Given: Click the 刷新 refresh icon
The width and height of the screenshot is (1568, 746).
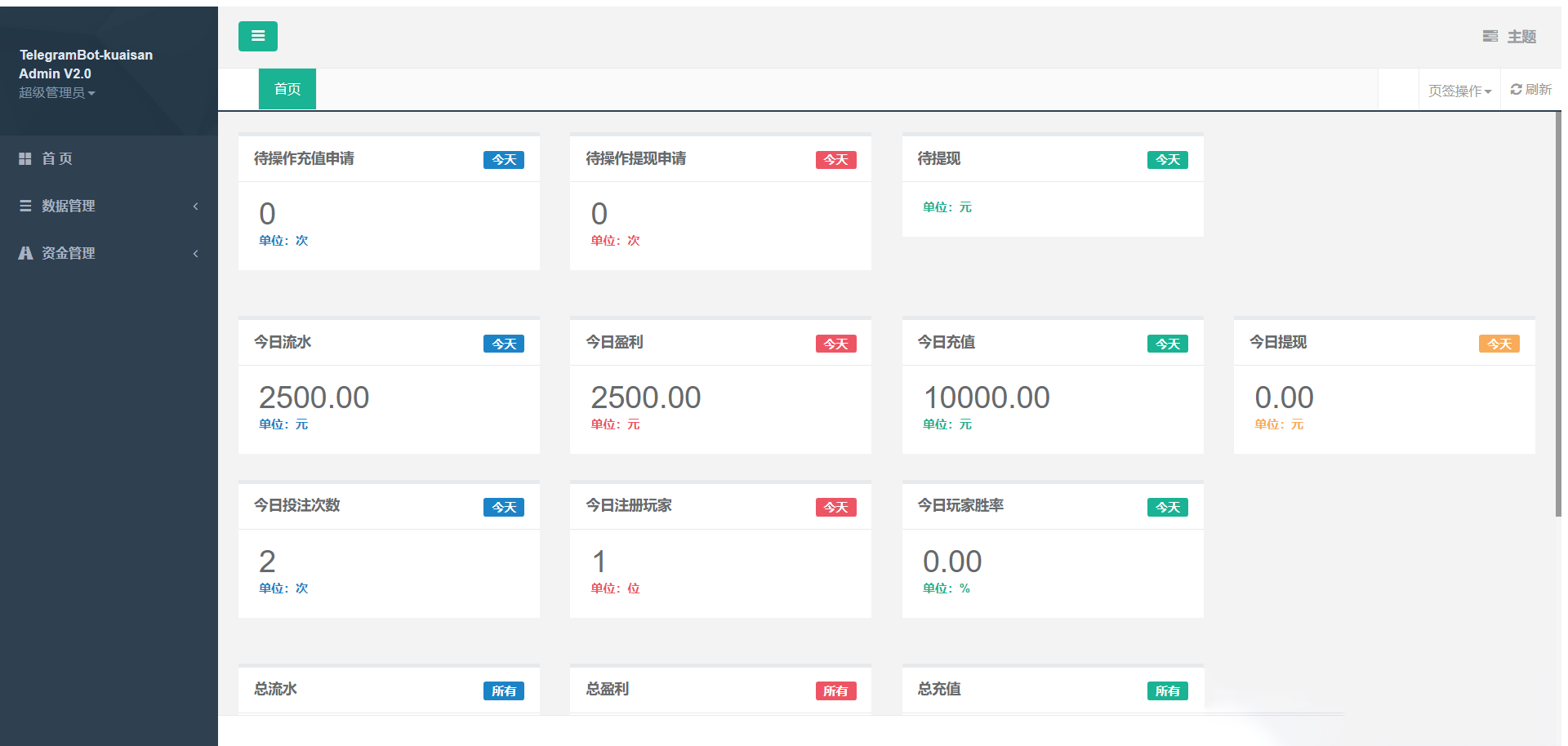Looking at the screenshot, I should [1516, 90].
